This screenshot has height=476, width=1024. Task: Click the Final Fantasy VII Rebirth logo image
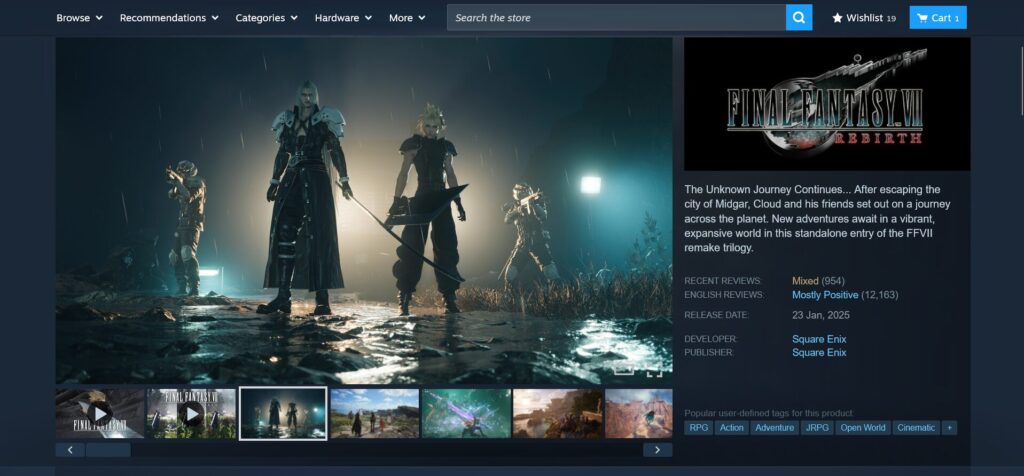(x=827, y=104)
